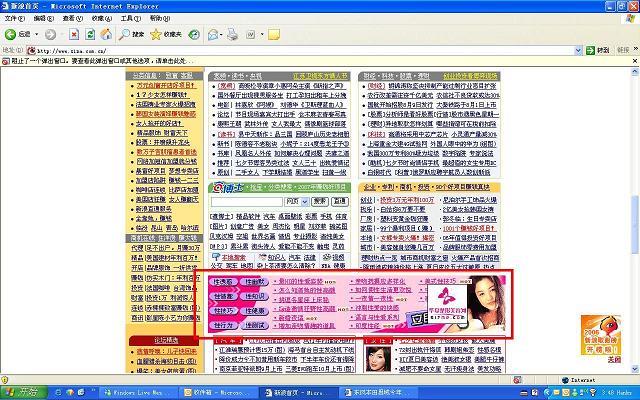Image resolution: width=640 pixels, height=400 pixels.
Task: Click the vertical scrollbar up arrow
Action: click(635, 72)
